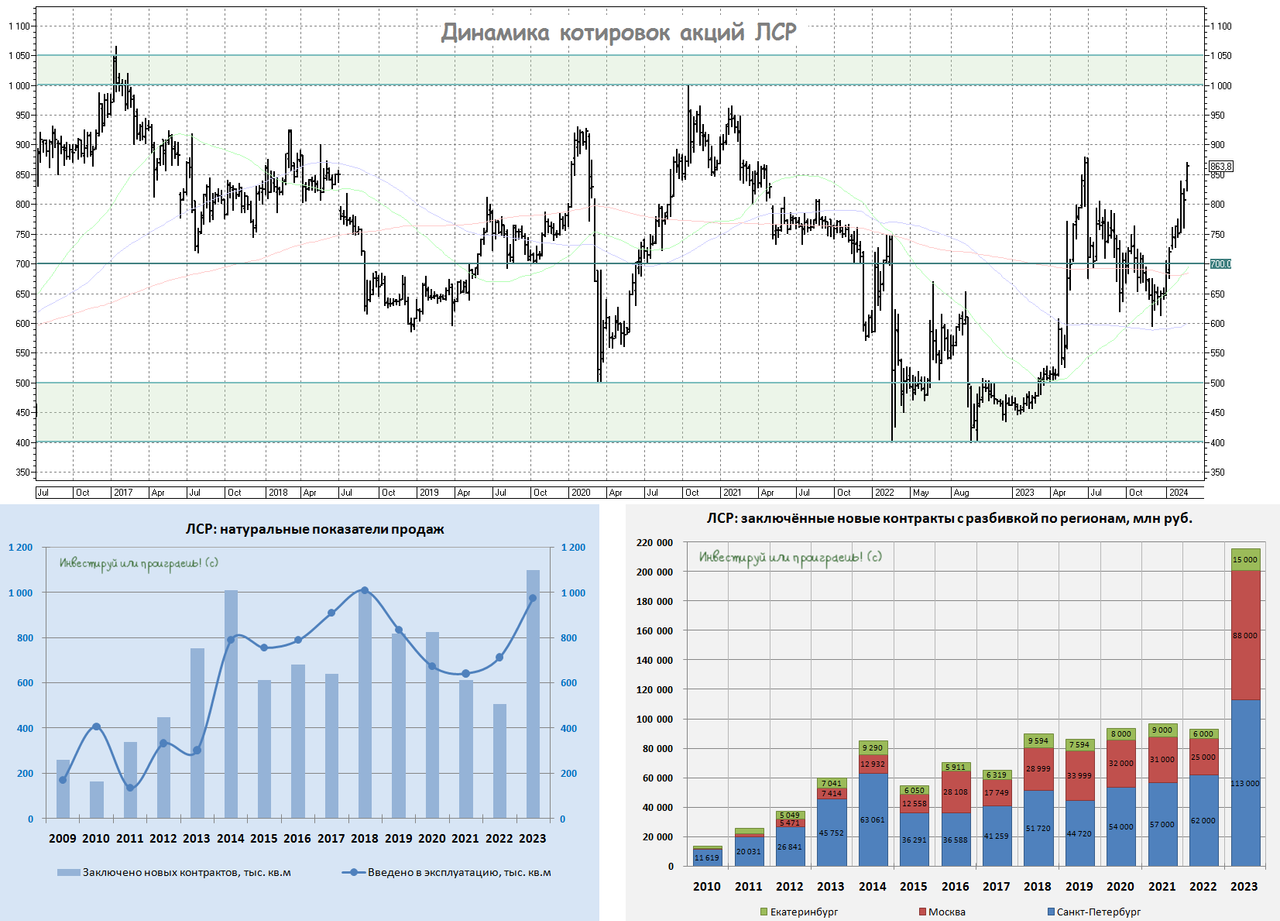This screenshot has width=1280, height=921.
Task: Select the Москва legend entry
Action: [x=942, y=912]
